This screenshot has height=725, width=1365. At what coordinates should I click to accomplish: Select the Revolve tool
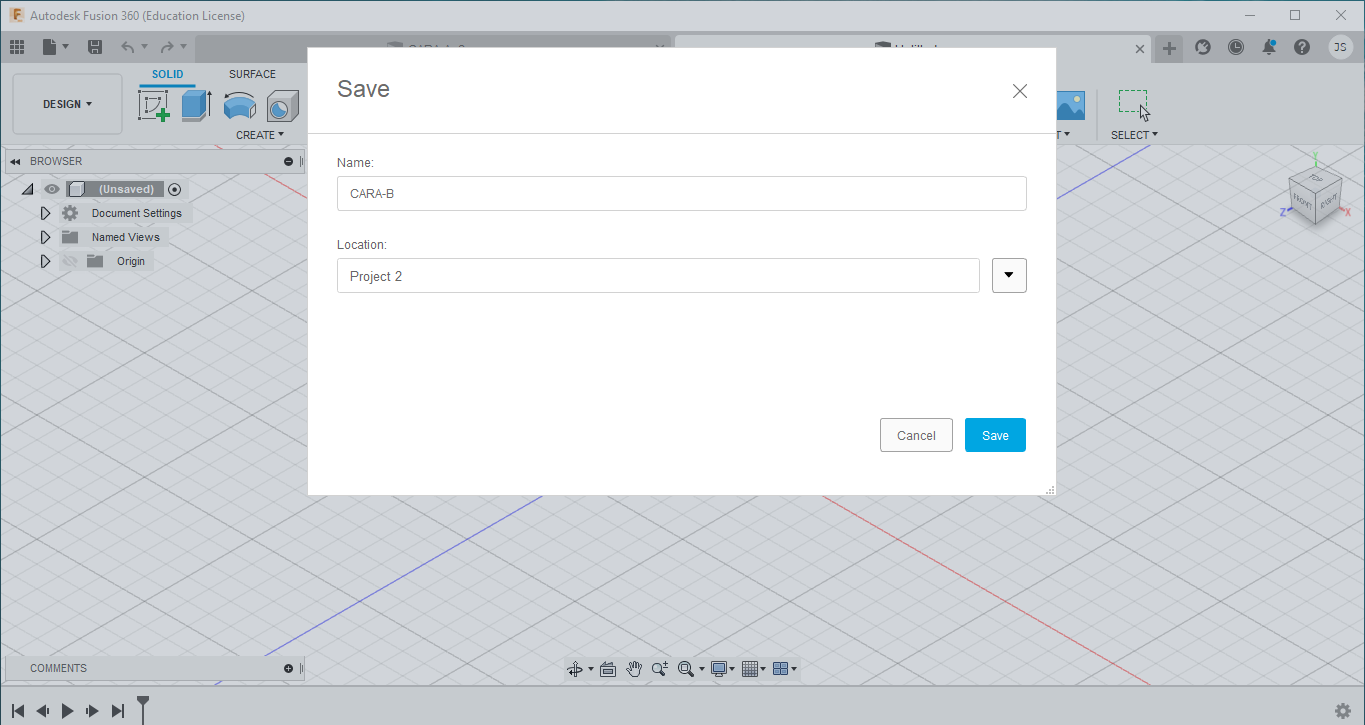pos(239,104)
